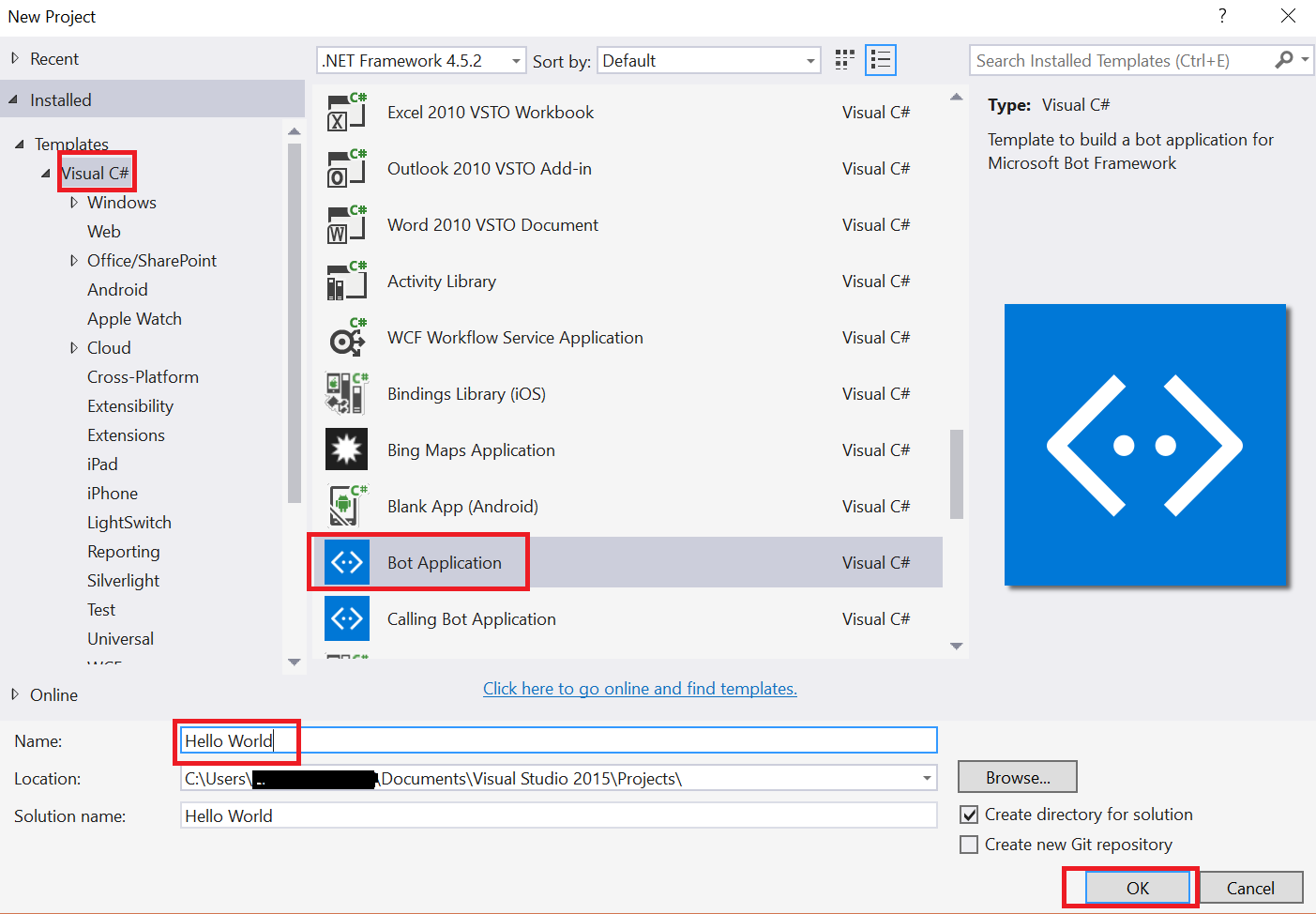This screenshot has width=1316, height=914.
Task: Toggle Create directory for solution checkbox
Action: (x=969, y=815)
